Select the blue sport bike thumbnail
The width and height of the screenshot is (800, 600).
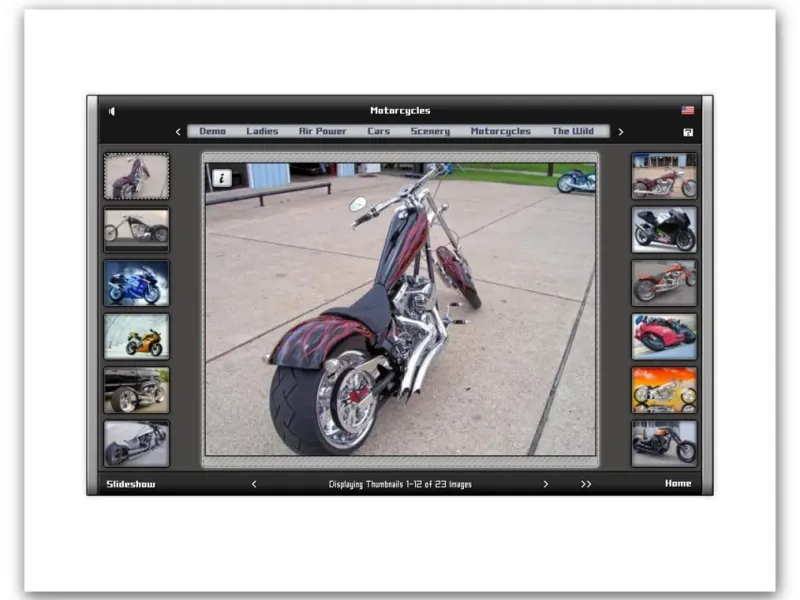pyautogui.click(x=136, y=283)
